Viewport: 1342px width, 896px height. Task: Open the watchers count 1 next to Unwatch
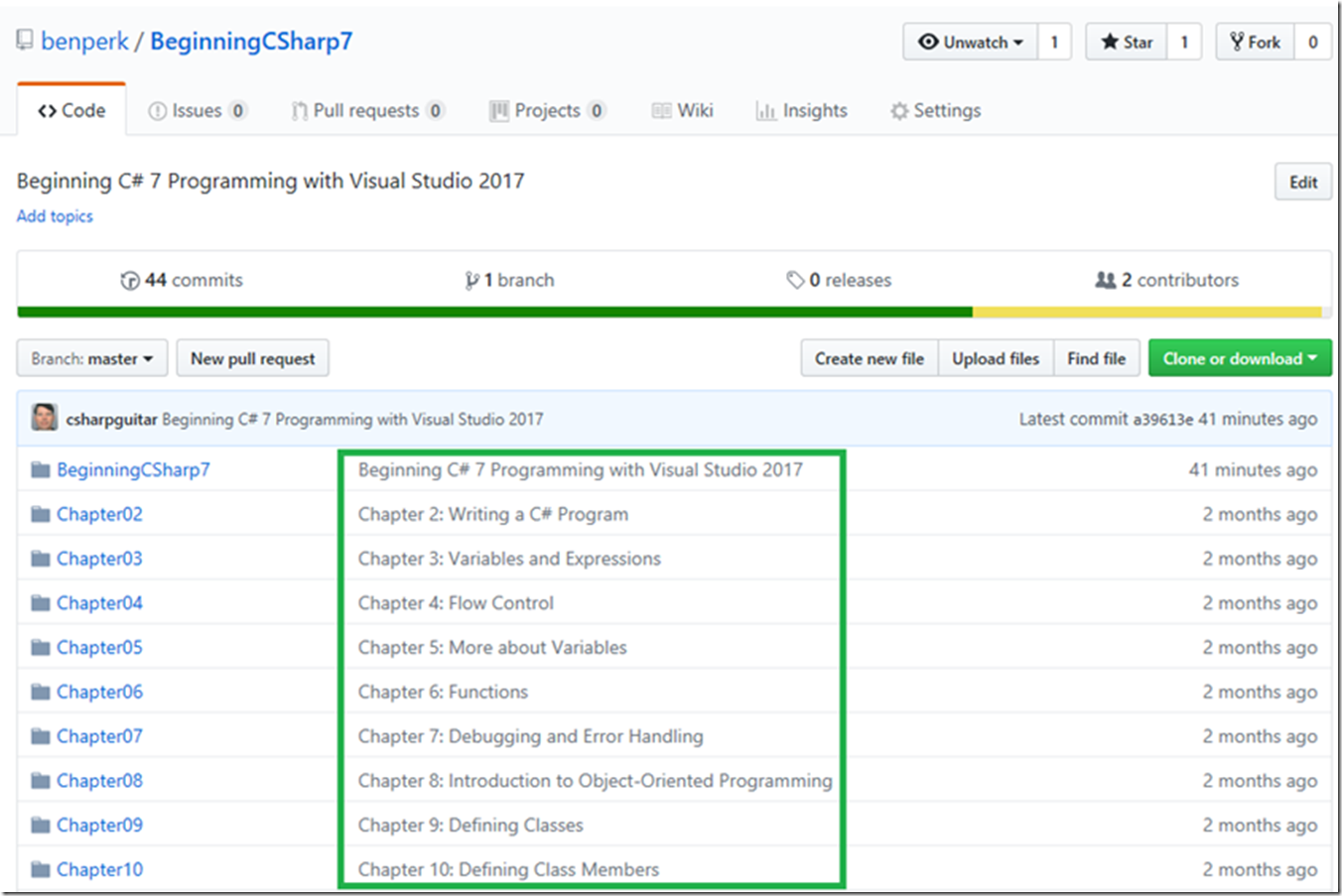pos(1054,42)
